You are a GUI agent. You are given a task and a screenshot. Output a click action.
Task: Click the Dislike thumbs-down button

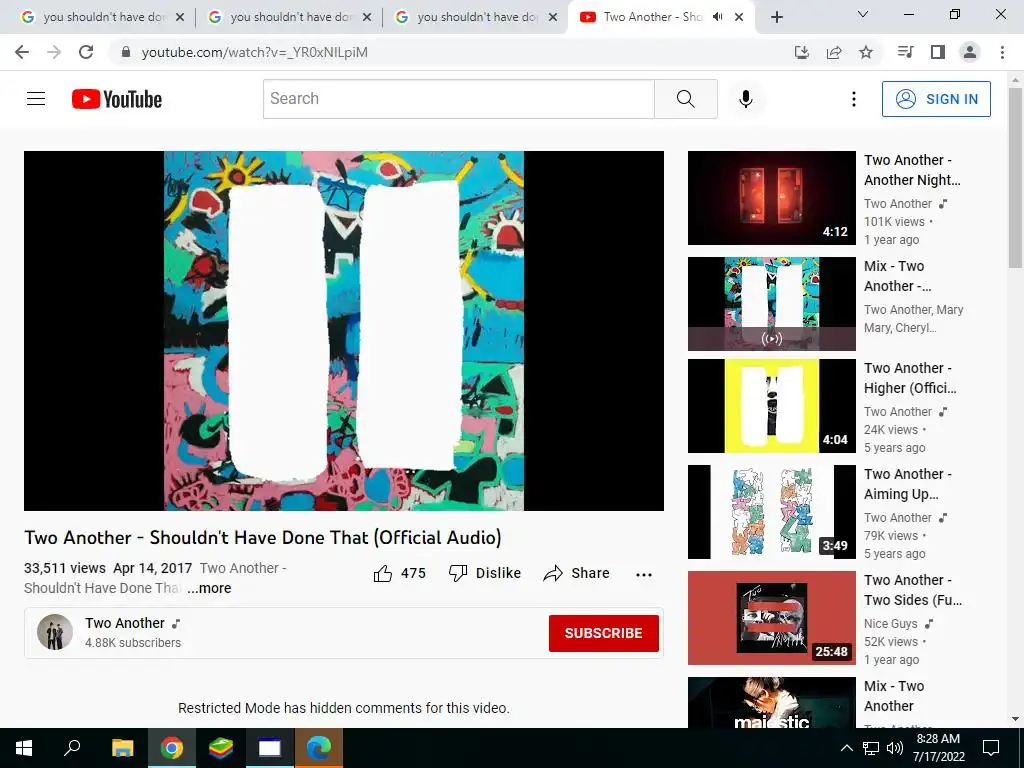click(x=485, y=573)
